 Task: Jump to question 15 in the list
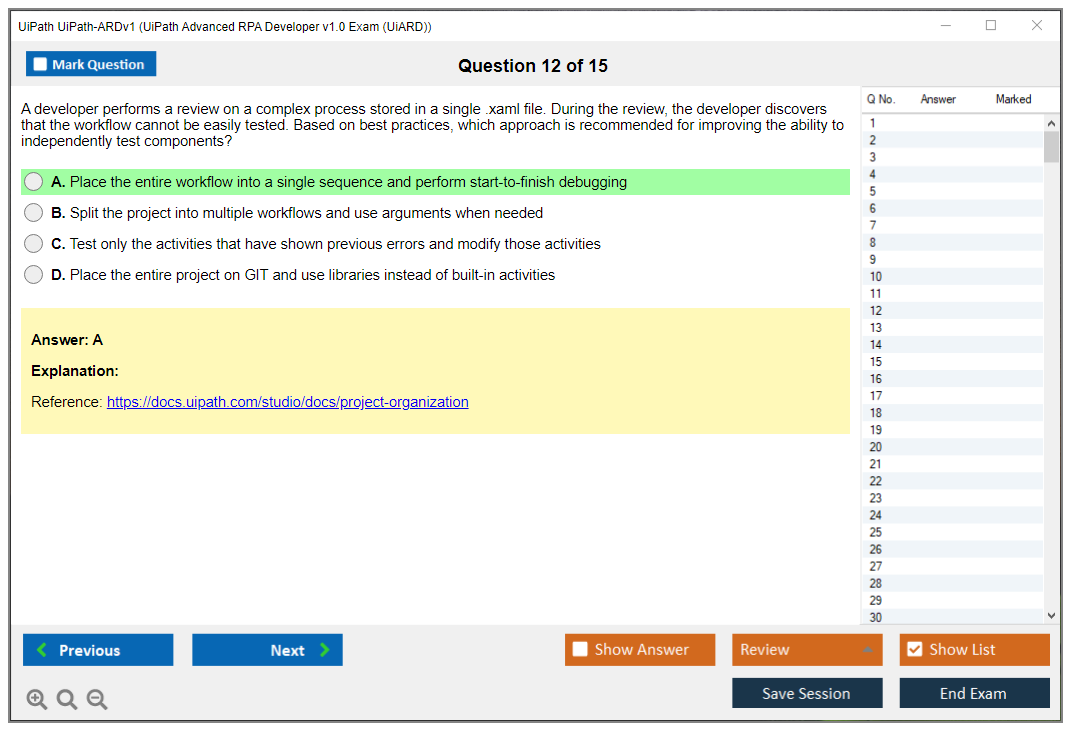[x=876, y=362]
